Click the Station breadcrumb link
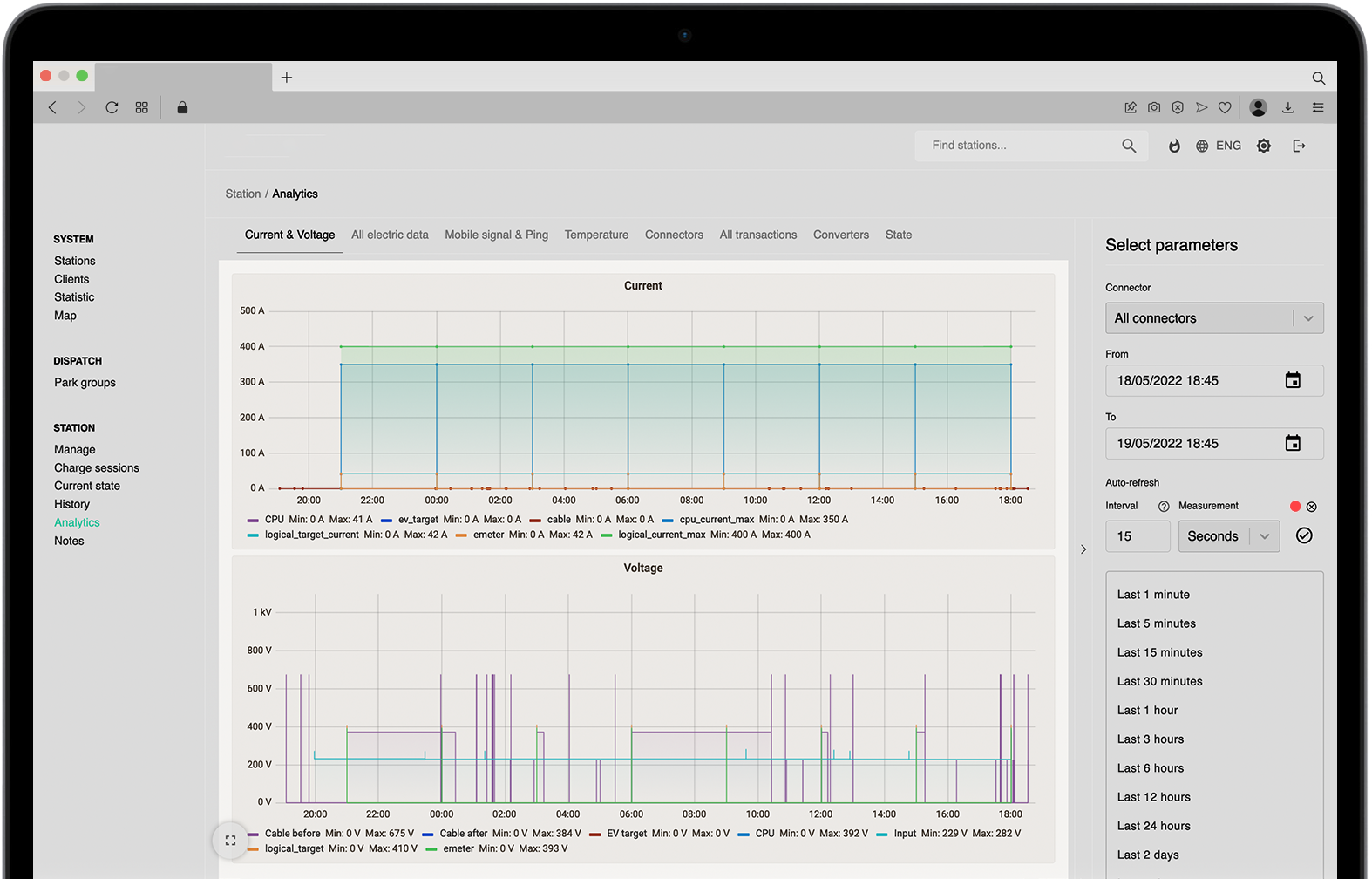1372x879 pixels. coord(243,194)
